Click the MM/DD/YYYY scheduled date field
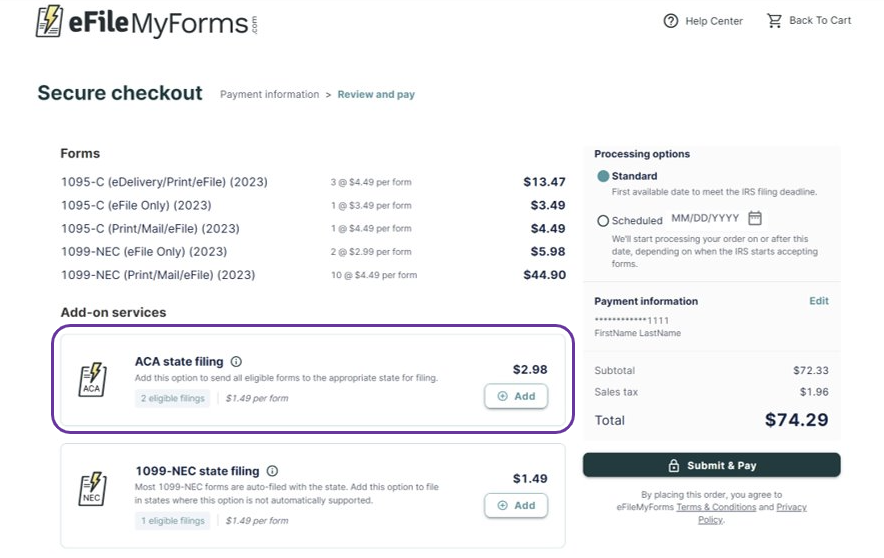The width and height of the screenshot is (884, 558). tap(705, 218)
